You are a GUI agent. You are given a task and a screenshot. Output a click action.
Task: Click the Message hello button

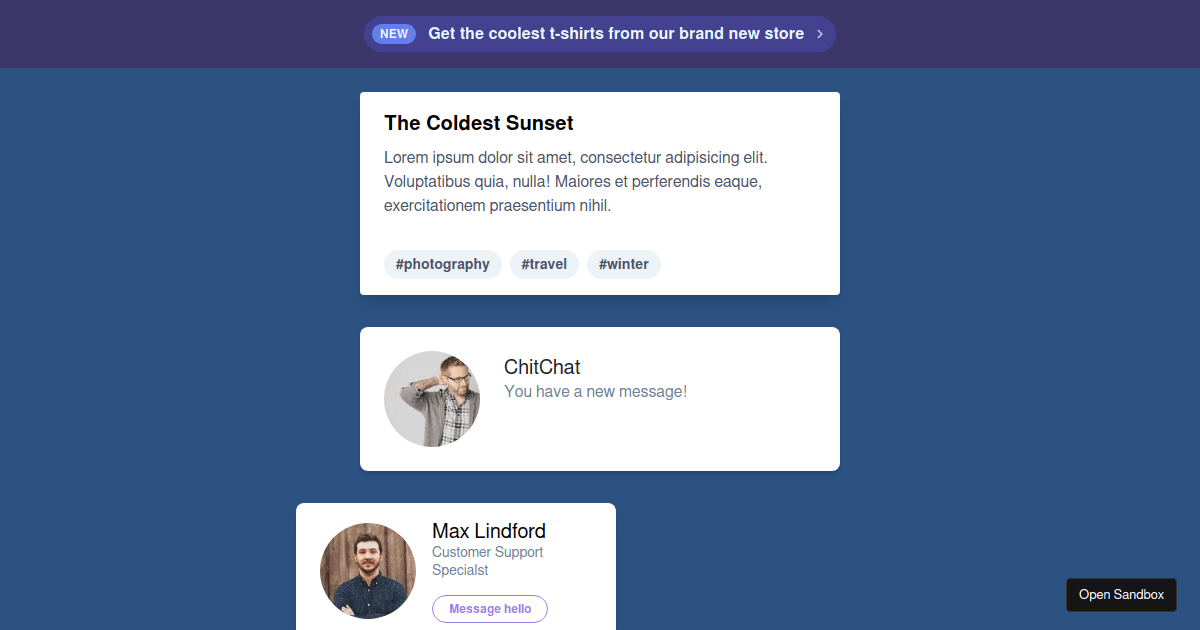[x=489, y=608]
